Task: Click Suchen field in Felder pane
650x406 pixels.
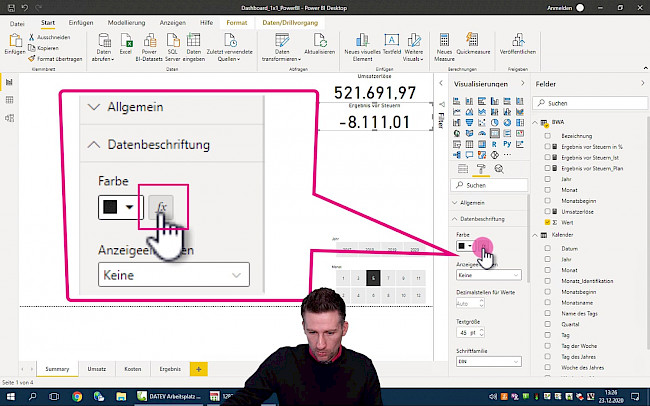Action: tap(590, 103)
